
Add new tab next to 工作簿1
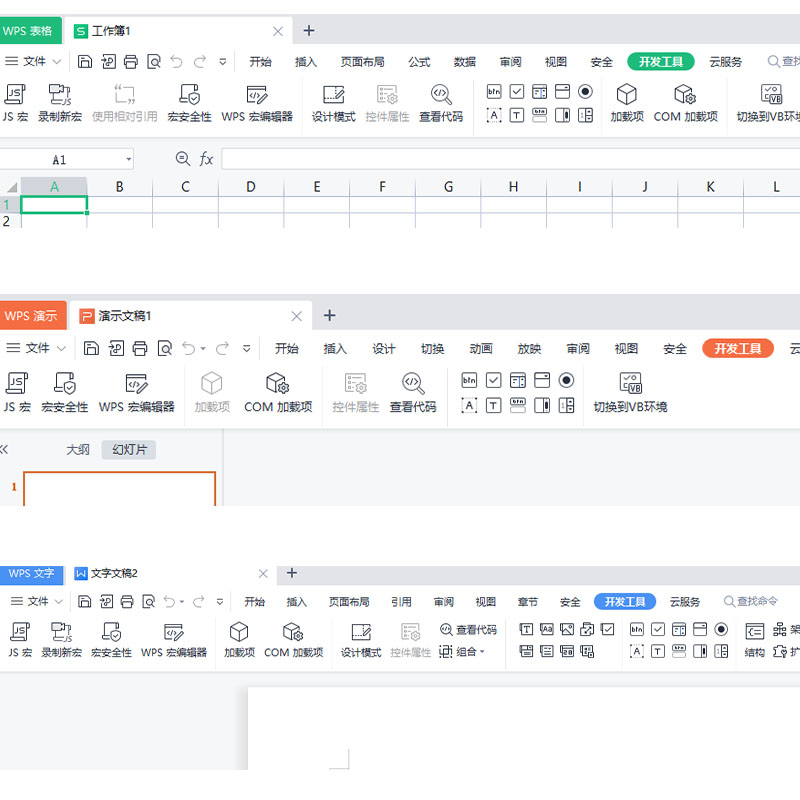309,31
